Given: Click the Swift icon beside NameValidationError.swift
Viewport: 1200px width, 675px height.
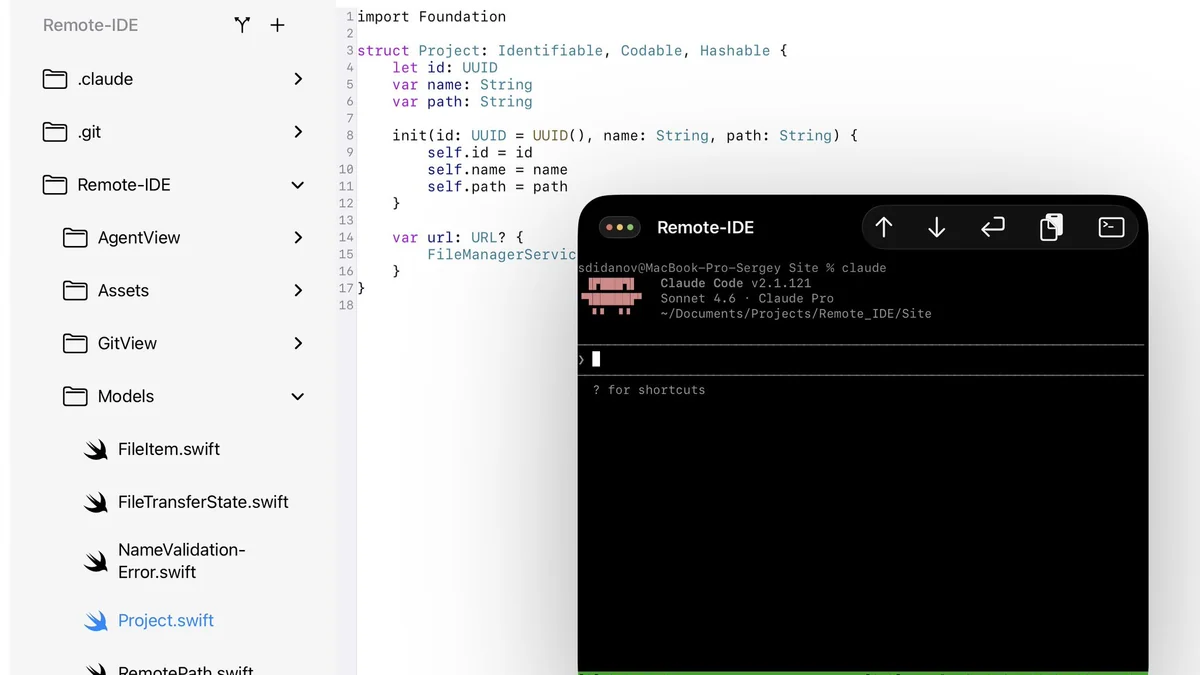Looking at the screenshot, I should point(95,562).
